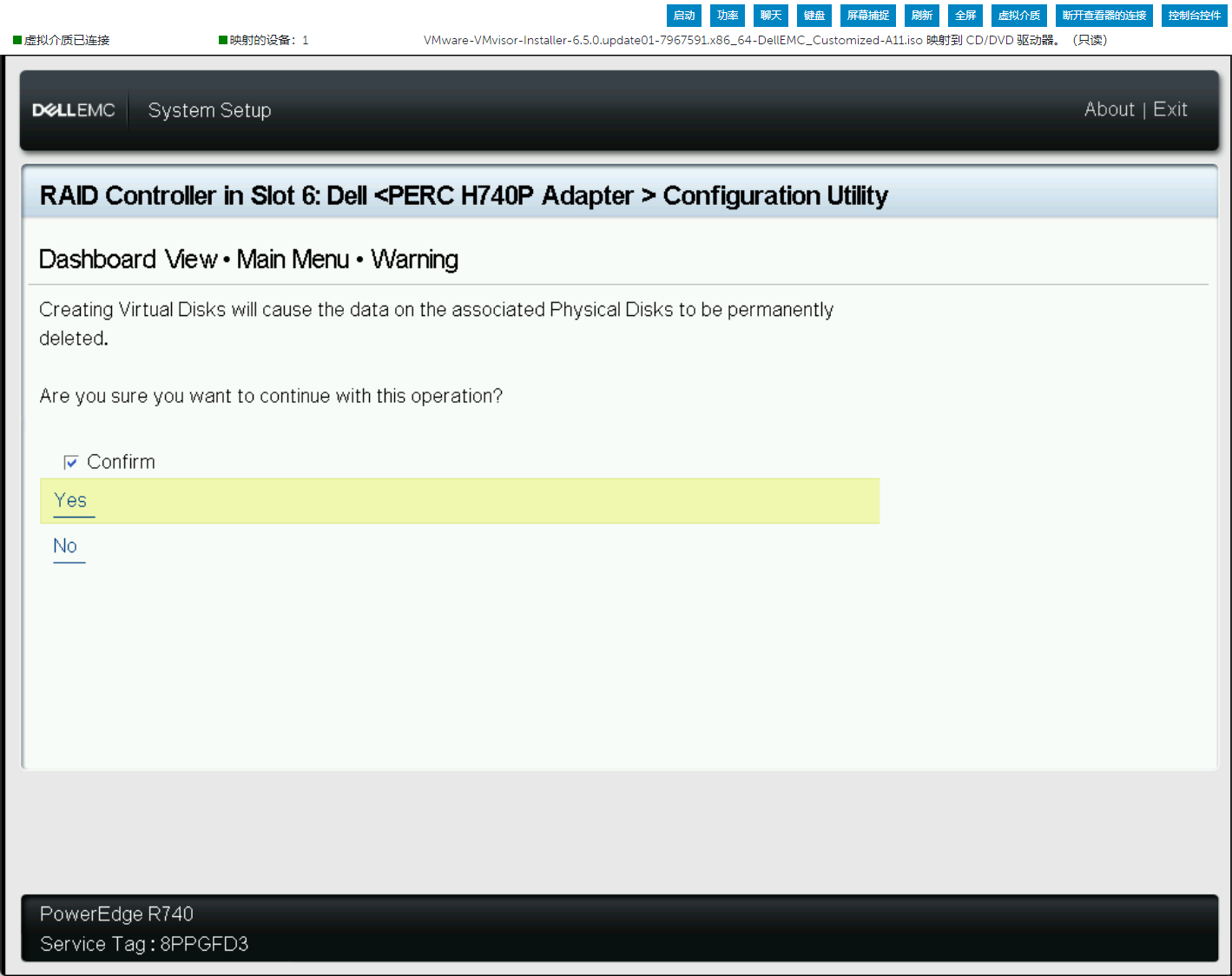Click the Dashboard View Main Menu Warning breadcrumb
1232x976 pixels.
pyautogui.click(x=248, y=259)
